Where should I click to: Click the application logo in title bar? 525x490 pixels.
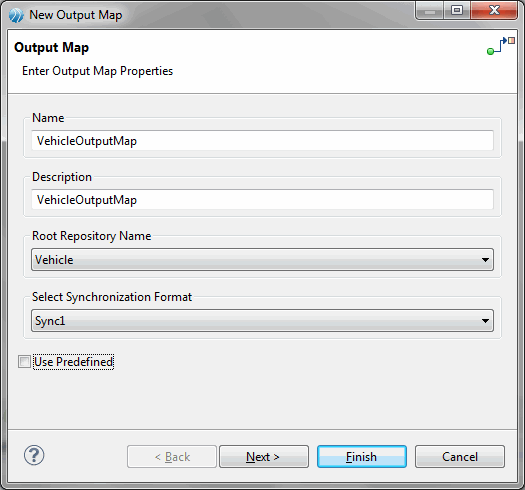[16, 15]
